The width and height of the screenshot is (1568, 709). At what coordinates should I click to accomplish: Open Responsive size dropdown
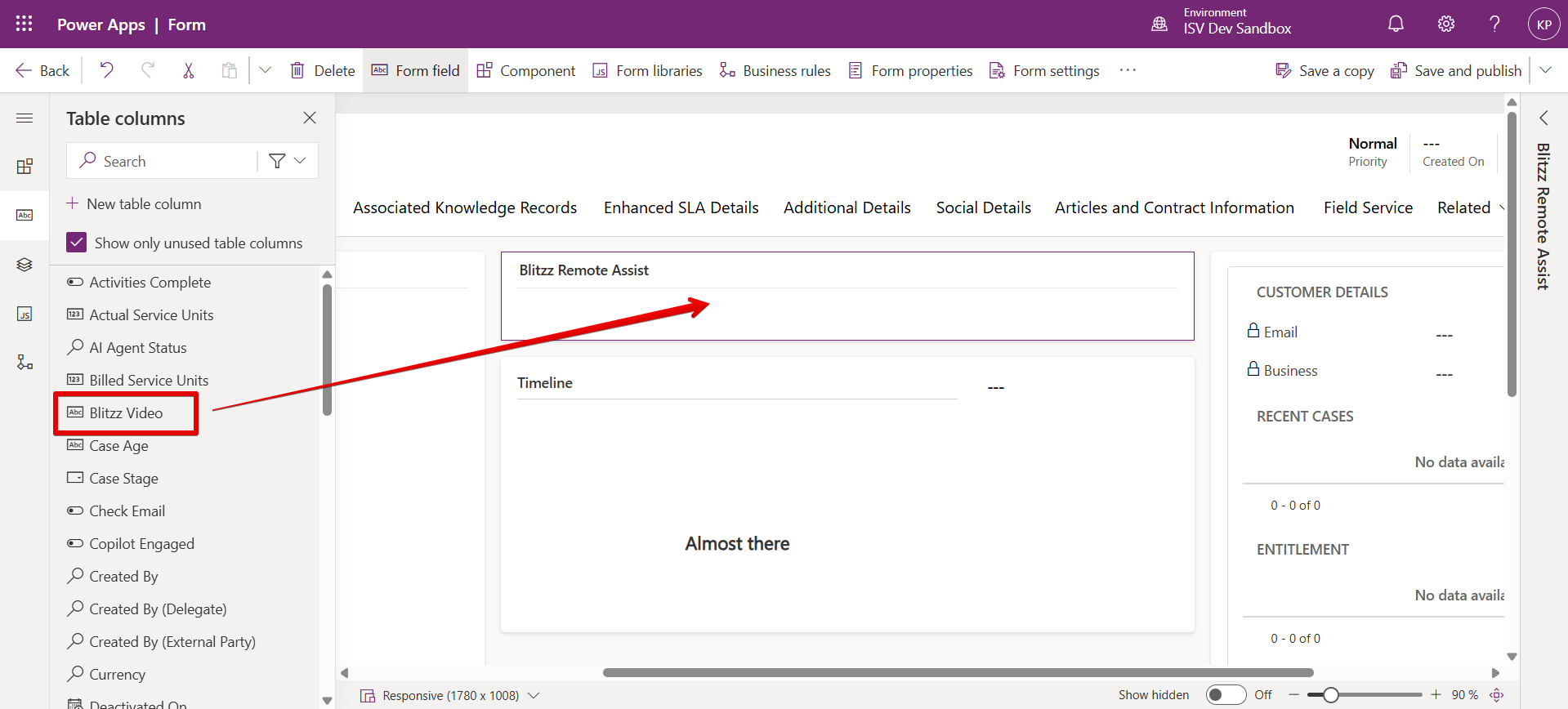450,695
